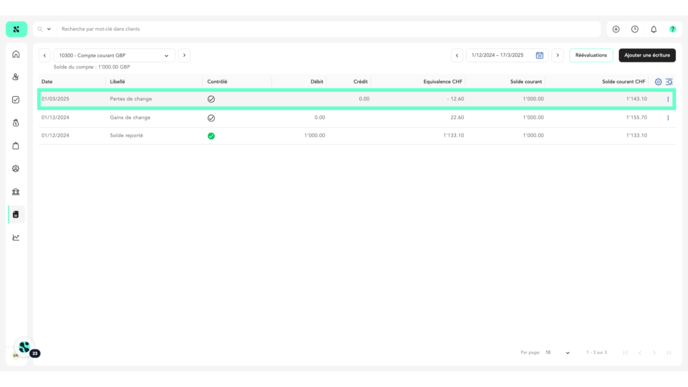Open the shopping bag icon in sidebar
The width and height of the screenshot is (688, 387).
[x=16, y=146]
